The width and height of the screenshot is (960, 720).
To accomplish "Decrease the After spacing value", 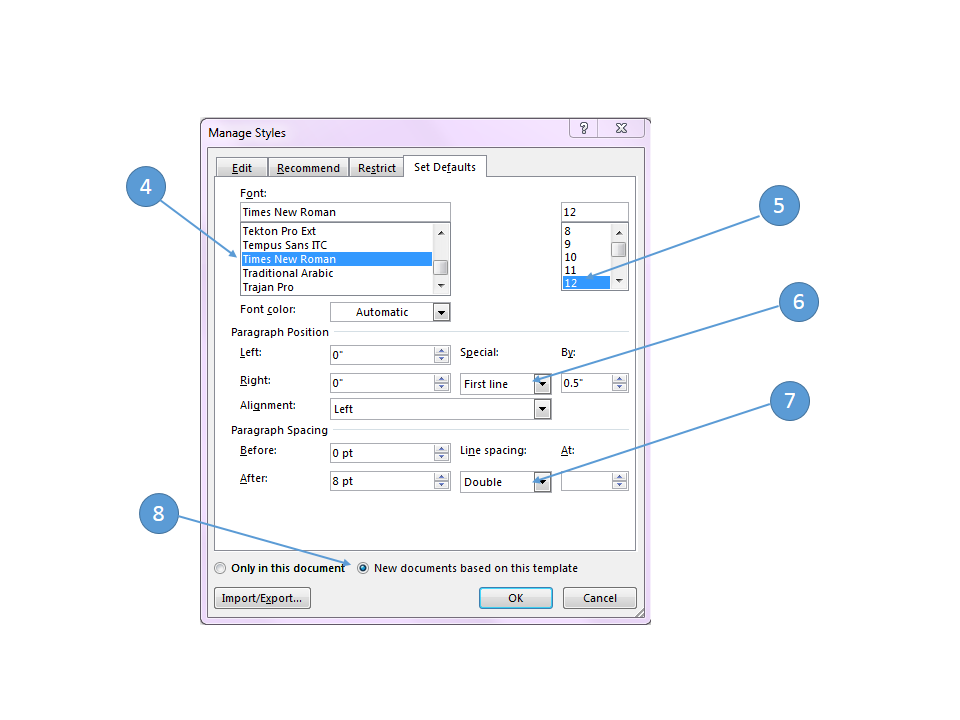I will 441,486.
